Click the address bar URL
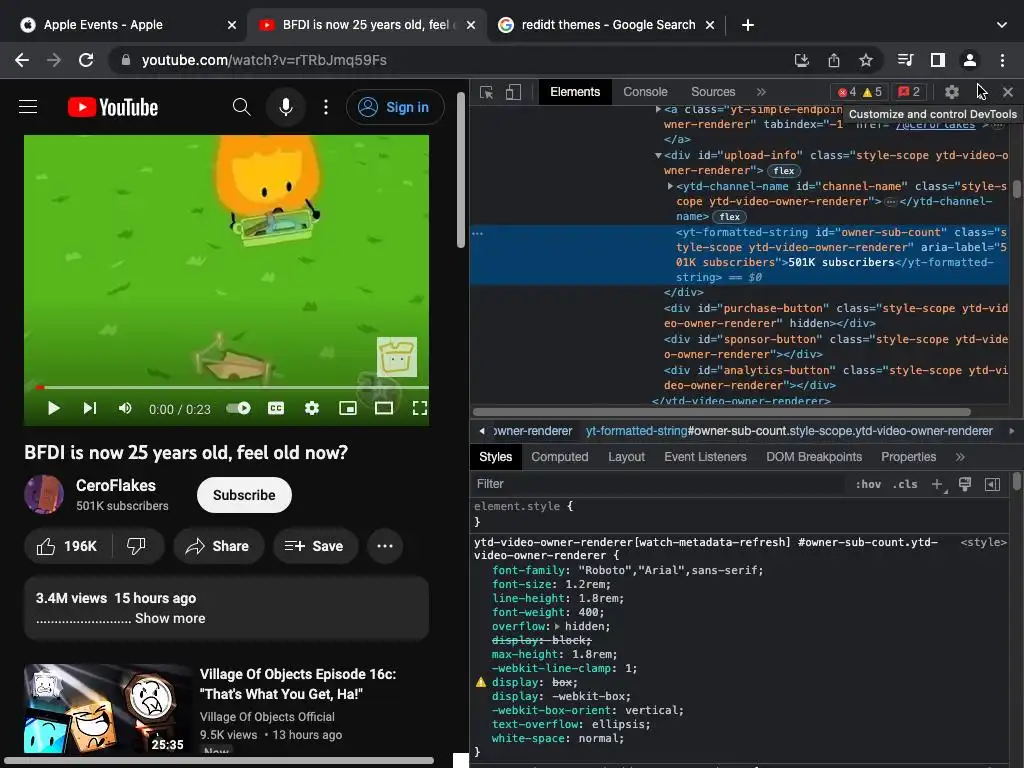Image resolution: width=1024 pixels, height=768 pixels. [264, 60]
